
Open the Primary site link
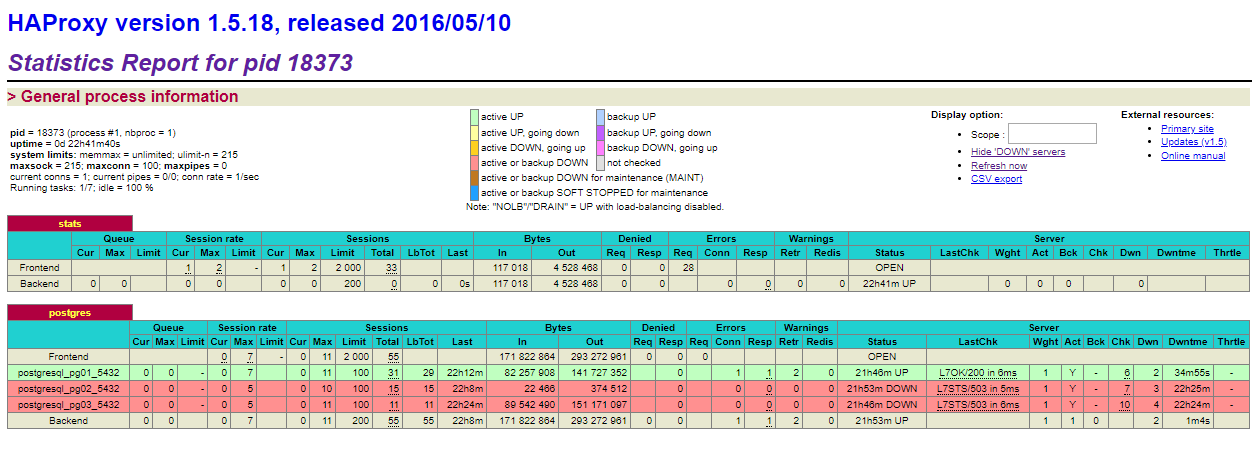pos(1187,129)
